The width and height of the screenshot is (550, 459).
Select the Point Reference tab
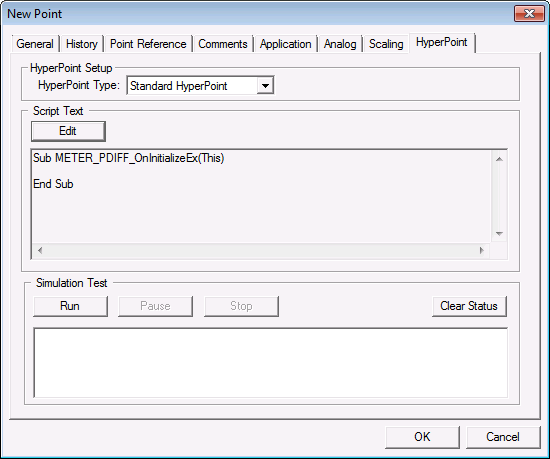[148, 44]
